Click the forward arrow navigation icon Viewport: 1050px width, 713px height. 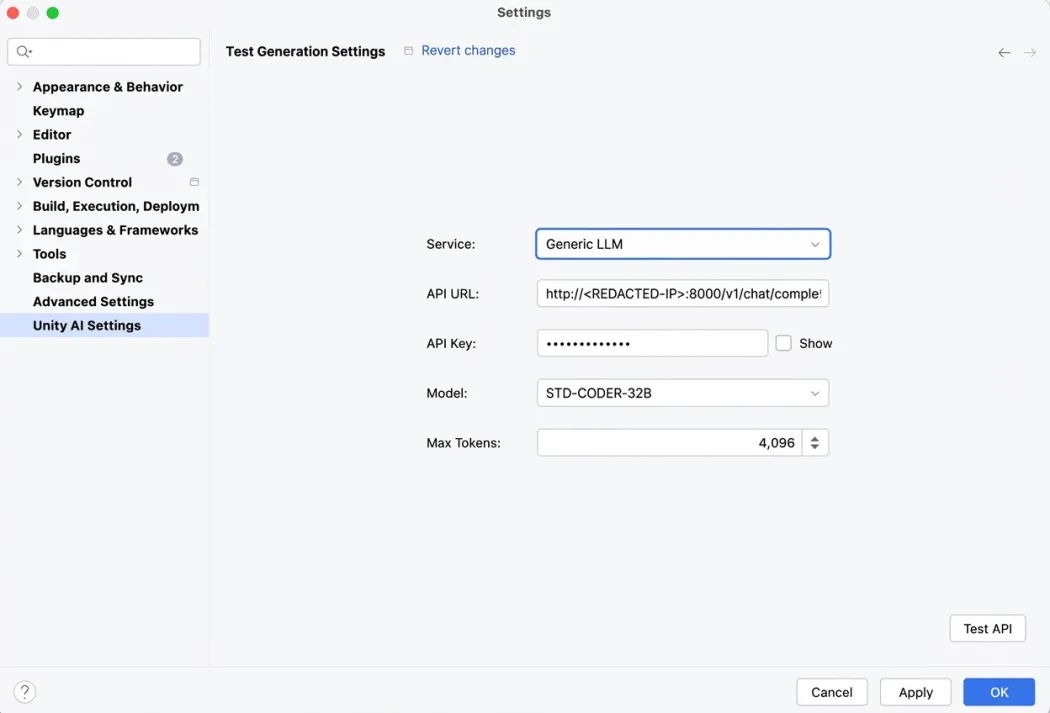tap(1030, 53)
